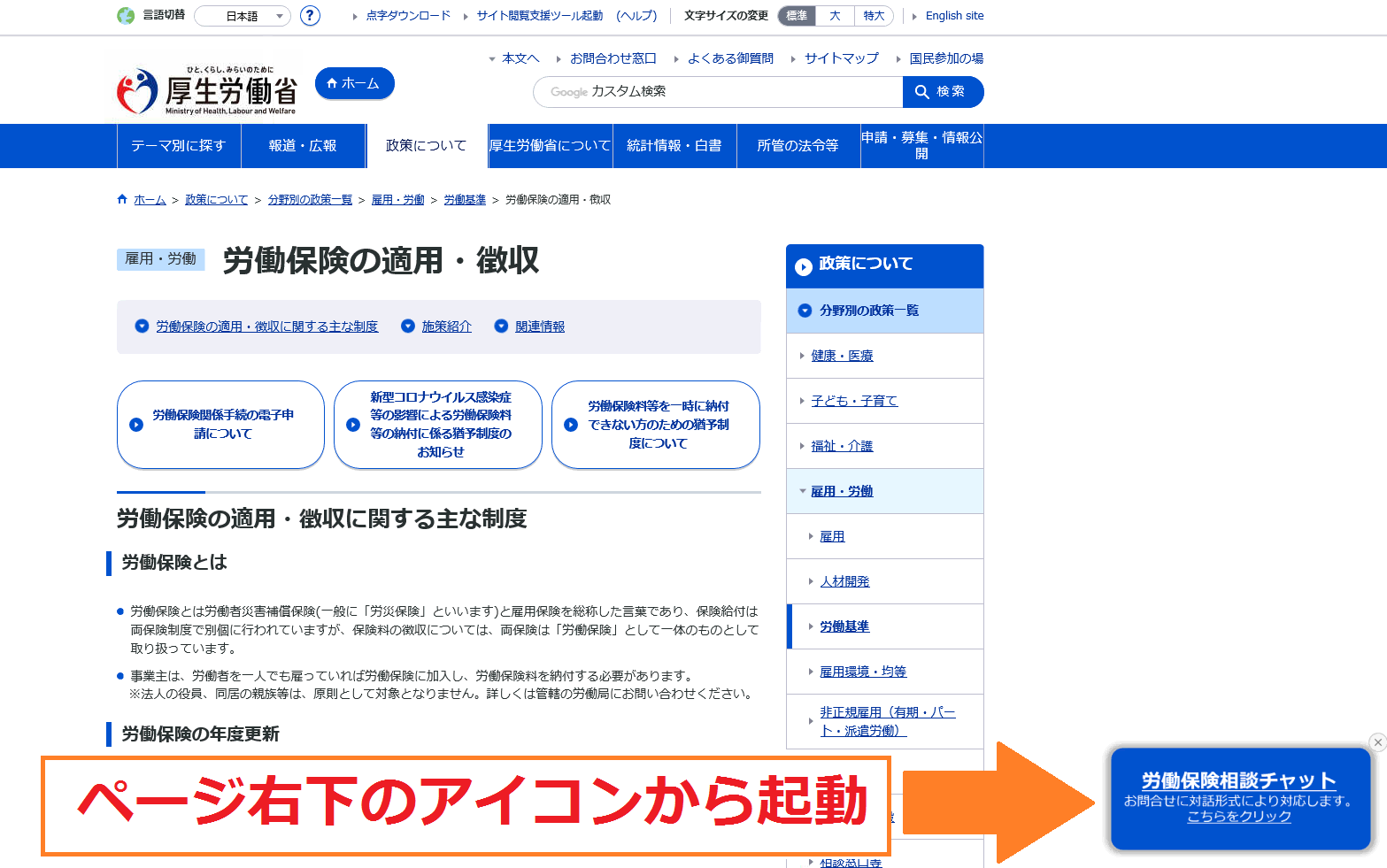Open 労働保険関係手続の電子申請 card
The width and height of the screenshot is (1387, 868).
[220, 425]
